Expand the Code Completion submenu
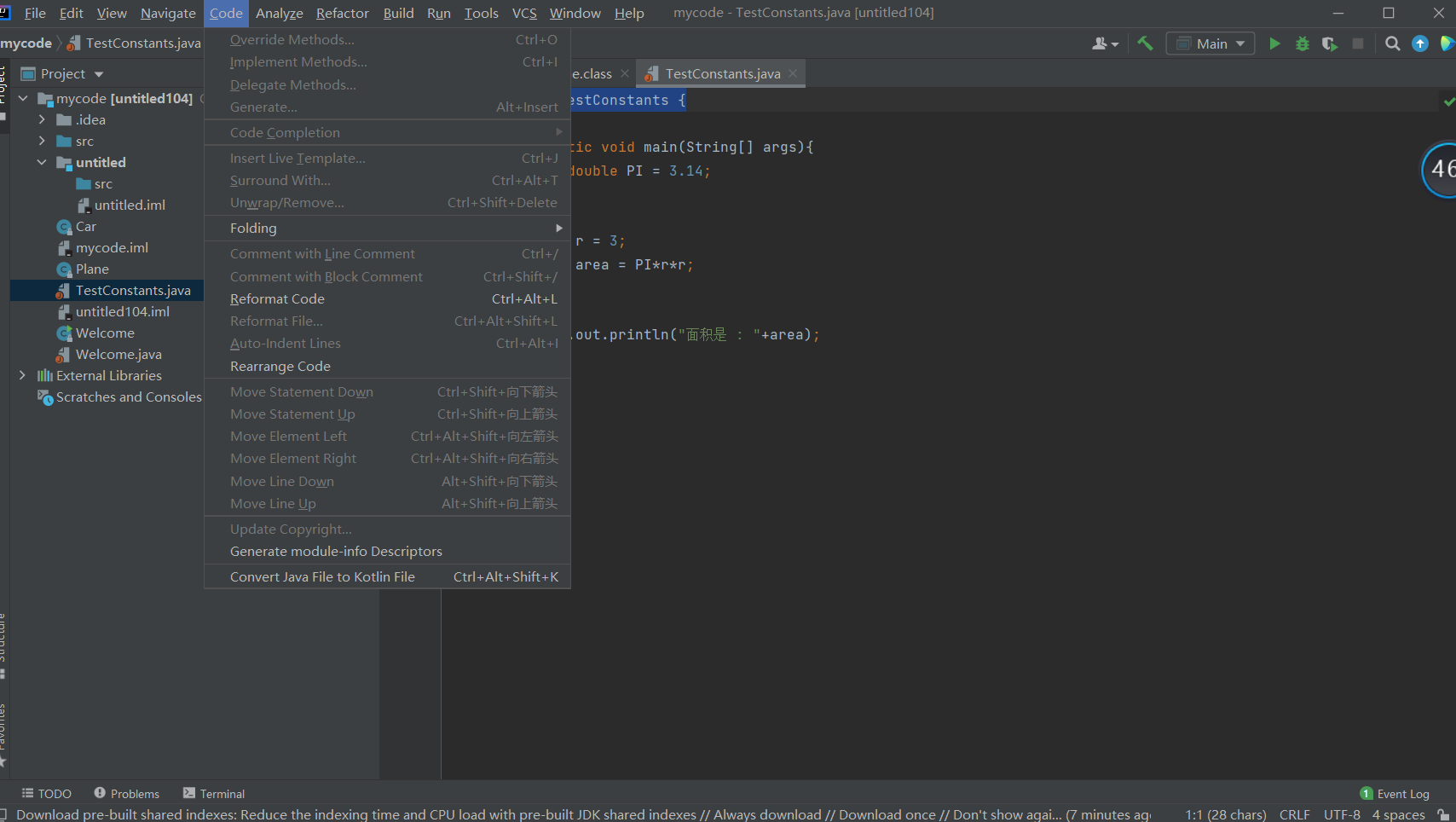The image size is (1456, 822). pos(387,133)
